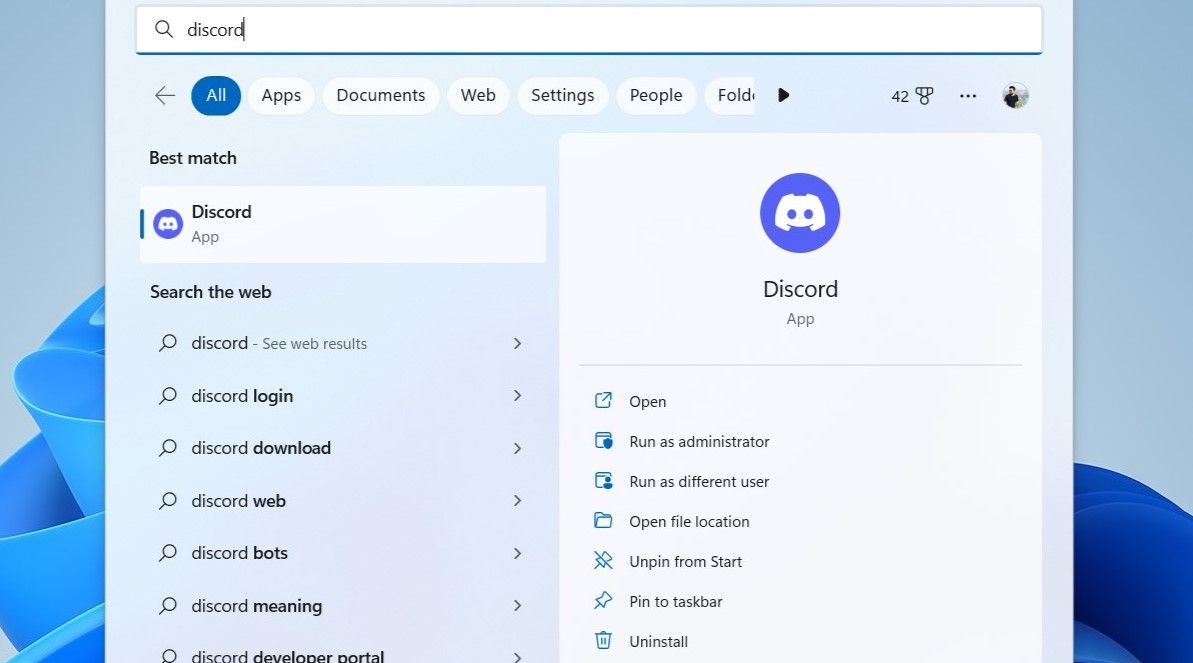The width and height of the screenshot is (1193, 663).
Task: Switch to the Web filter tab
Action: point(478,95)
